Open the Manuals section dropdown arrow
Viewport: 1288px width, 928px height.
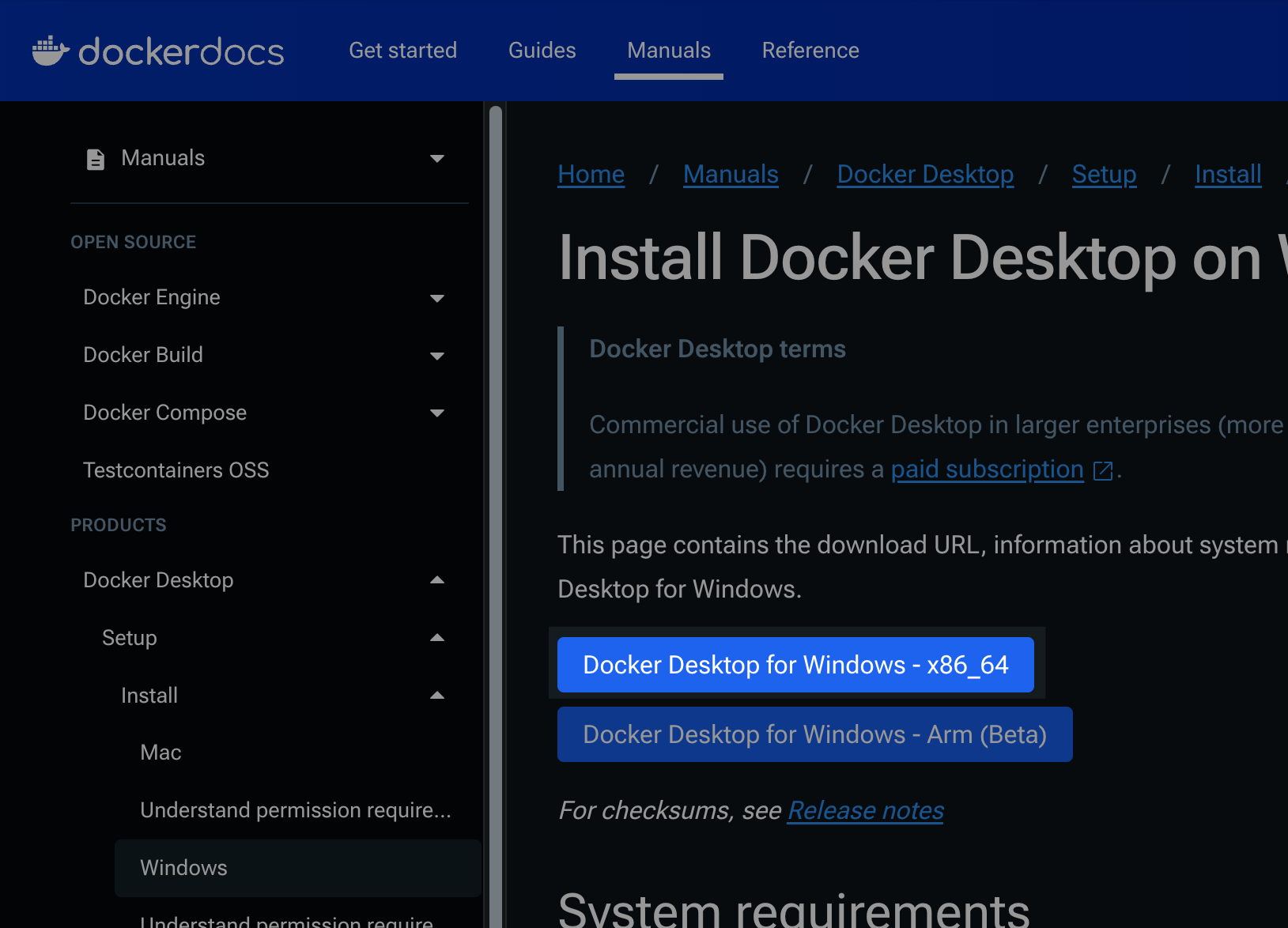(436, 159)
